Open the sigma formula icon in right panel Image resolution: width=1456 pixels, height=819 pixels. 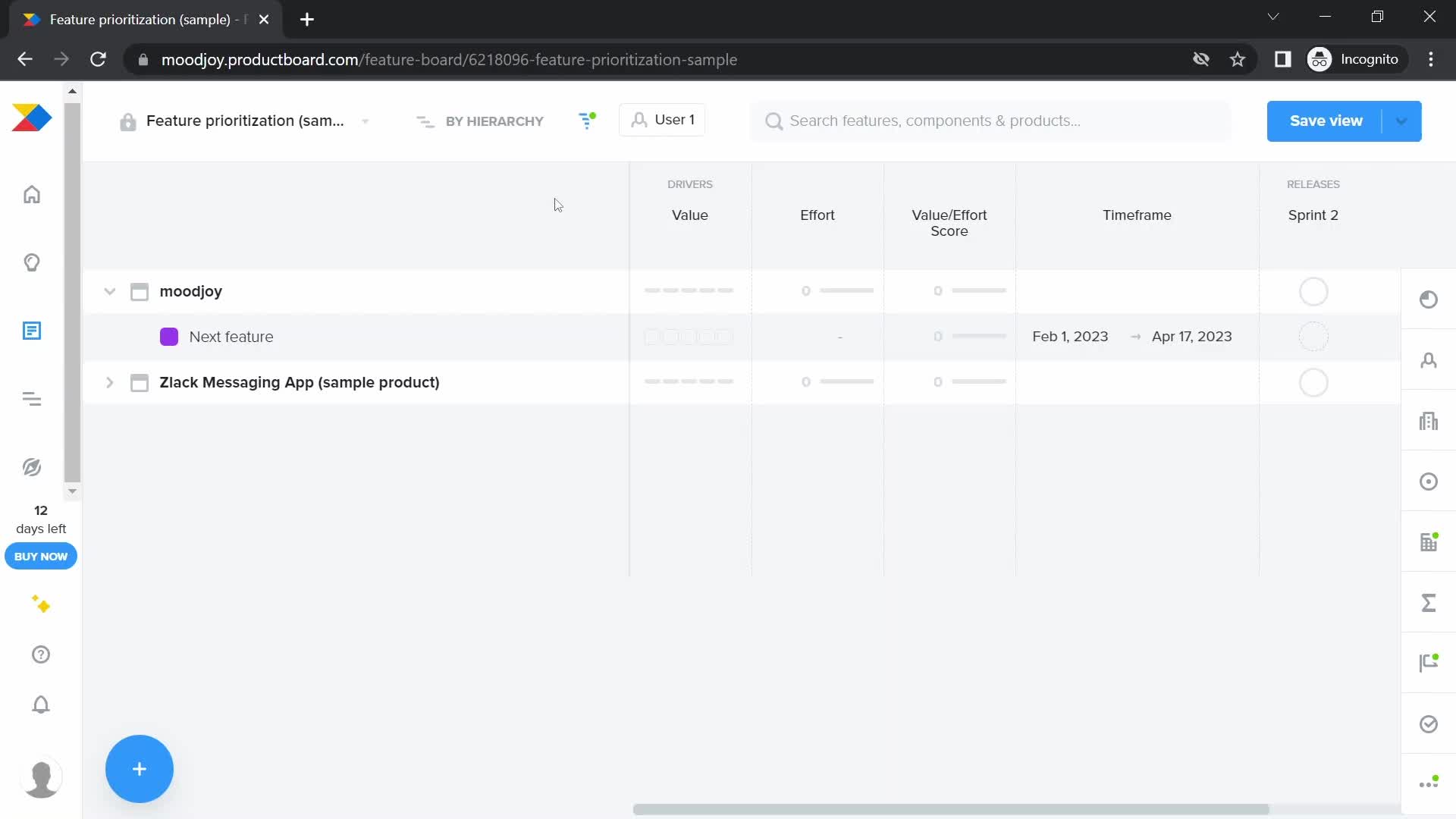[x=1429, y=603]
